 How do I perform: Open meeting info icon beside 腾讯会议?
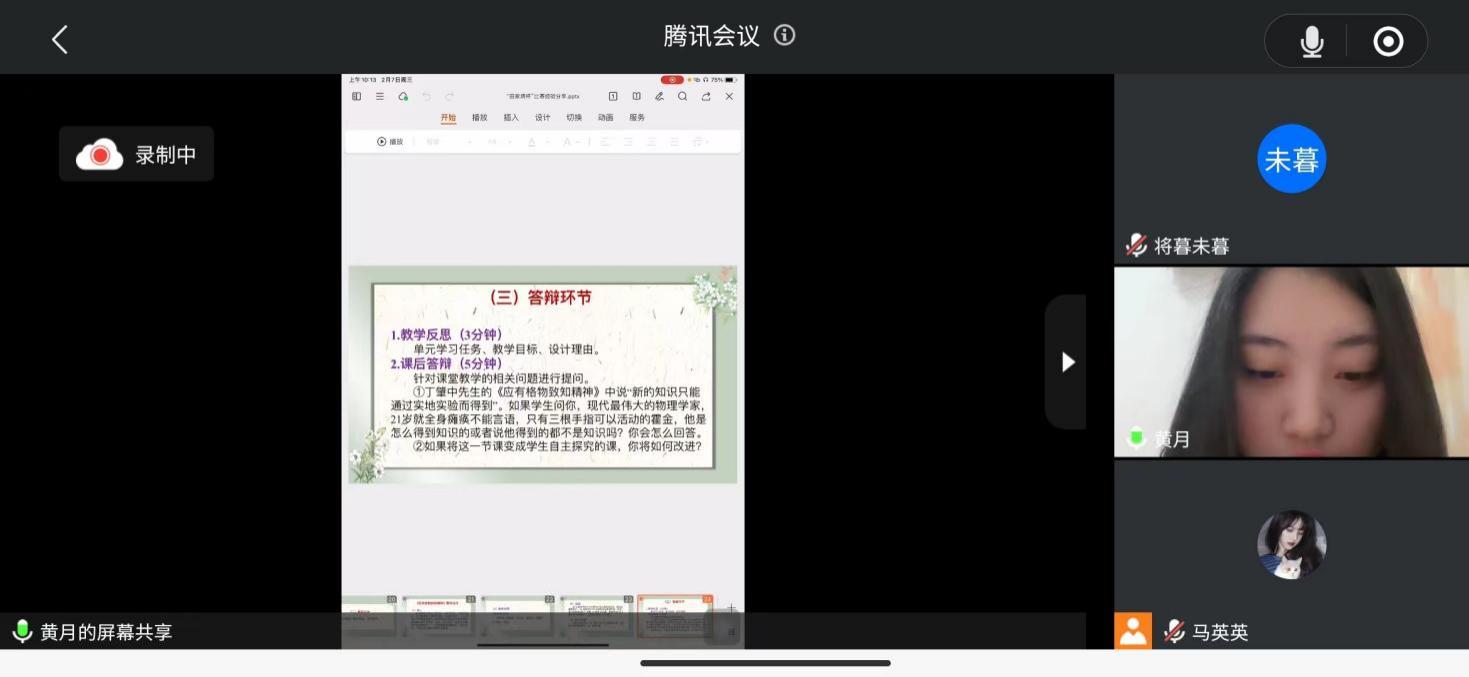click(x=785, y=36)
